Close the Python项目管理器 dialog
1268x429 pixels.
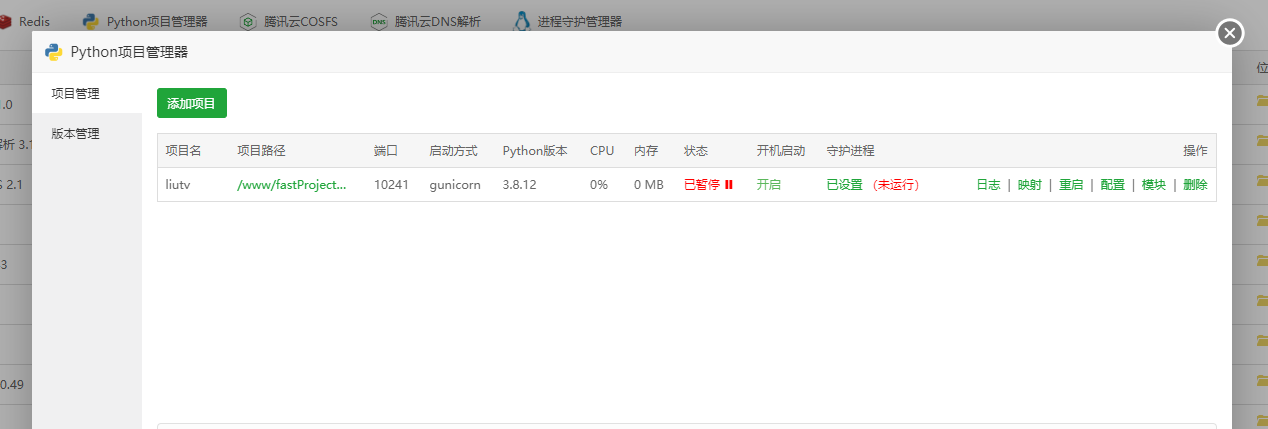click(x=1230, y=33)
